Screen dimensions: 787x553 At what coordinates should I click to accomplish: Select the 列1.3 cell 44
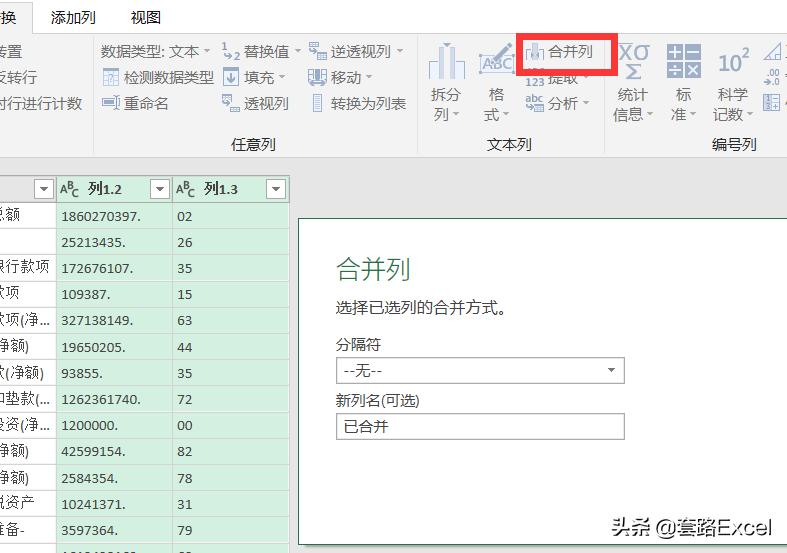(x=230, y=347)
